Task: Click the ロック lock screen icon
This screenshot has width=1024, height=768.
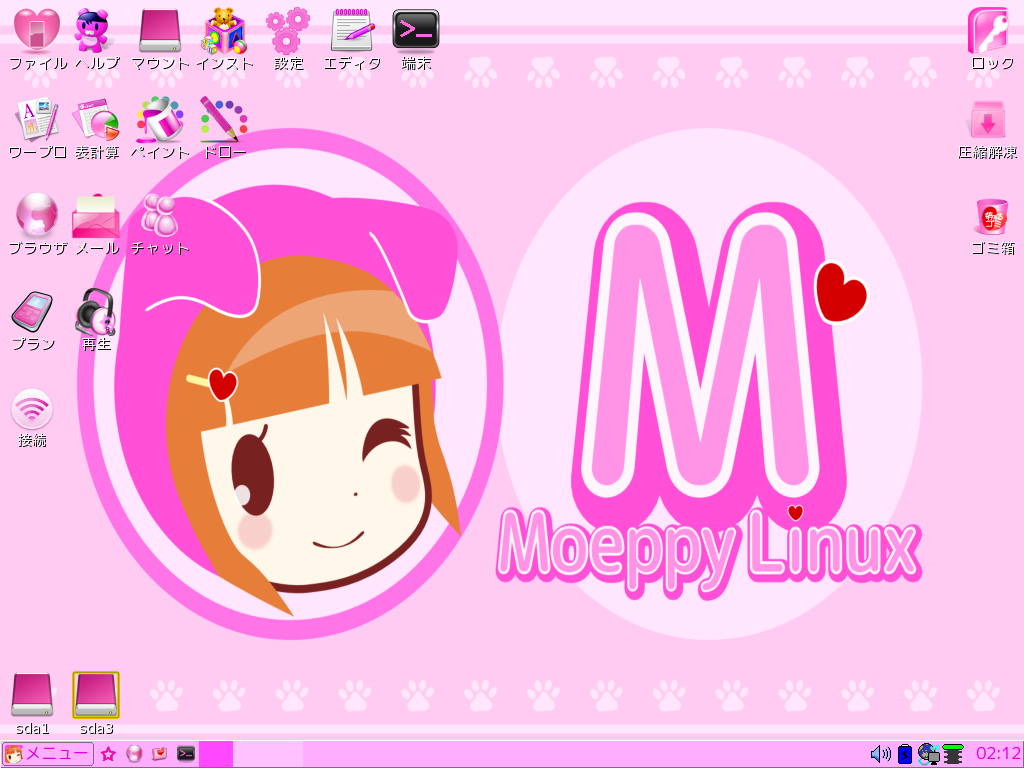Action: tap(989, 30)
